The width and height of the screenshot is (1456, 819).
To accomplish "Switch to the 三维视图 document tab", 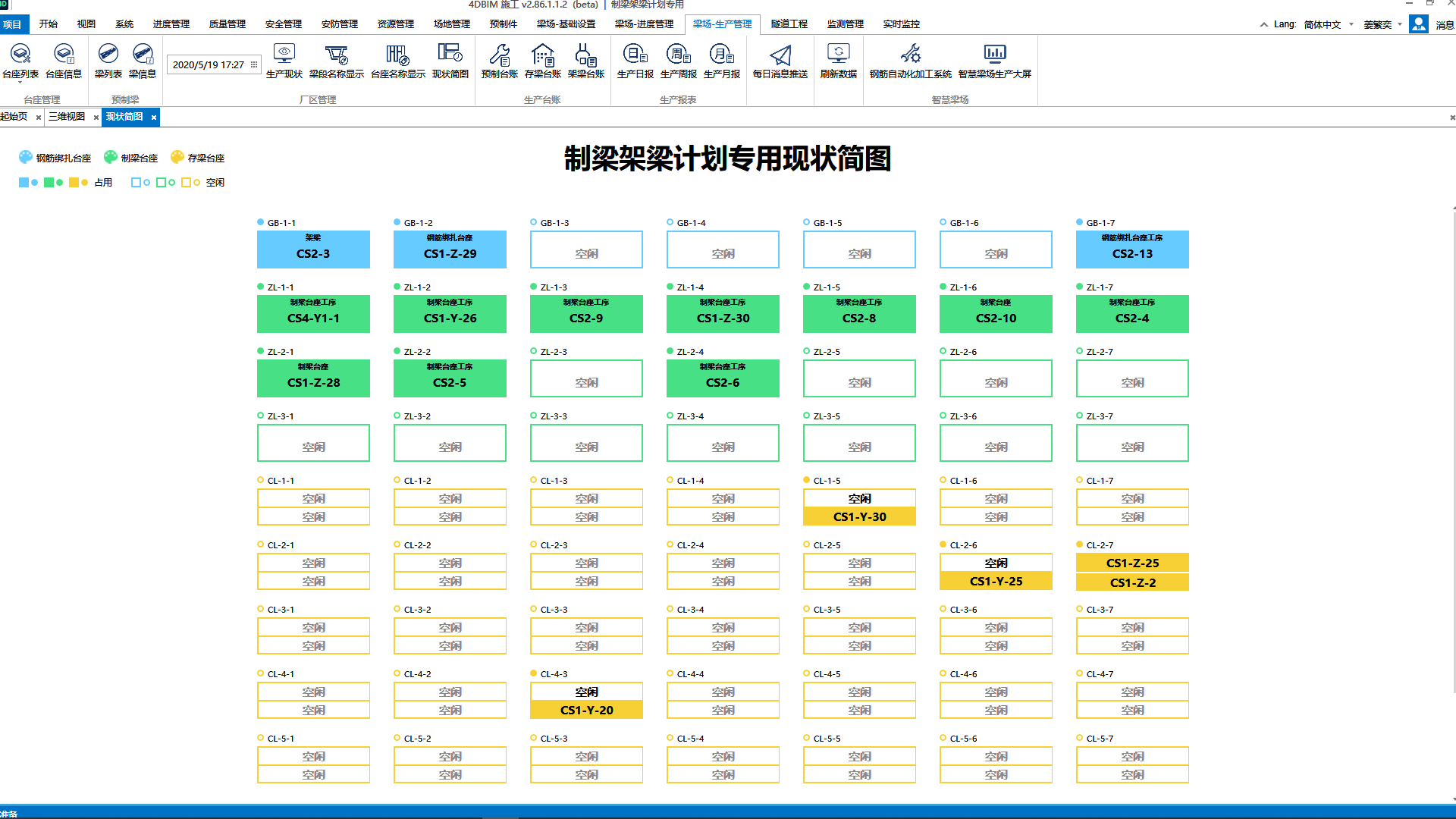I will point(67,117).
